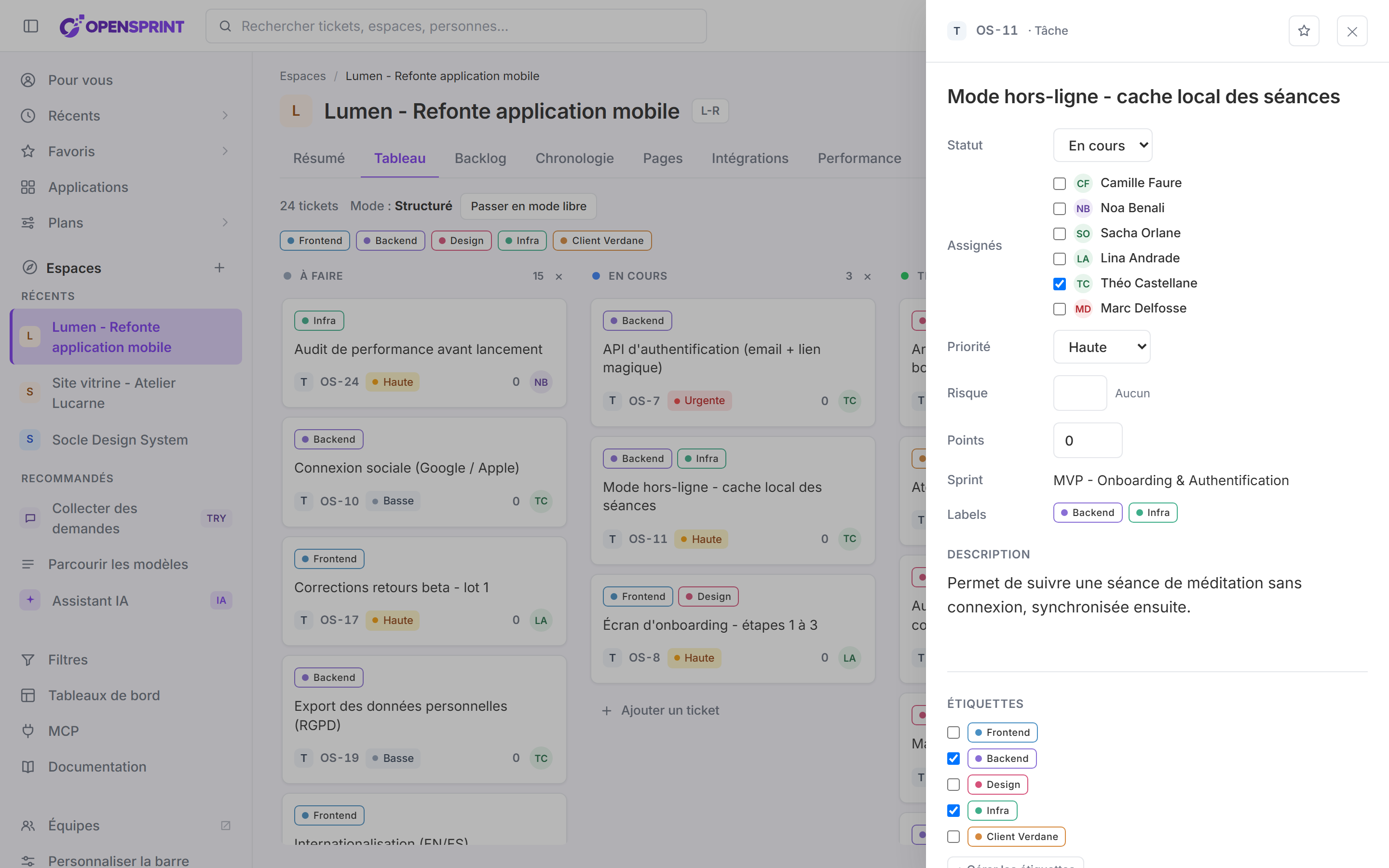Screen dimensions: 1389x868
Task: Switch to the Backlog tab
Action: pos(480,159)
